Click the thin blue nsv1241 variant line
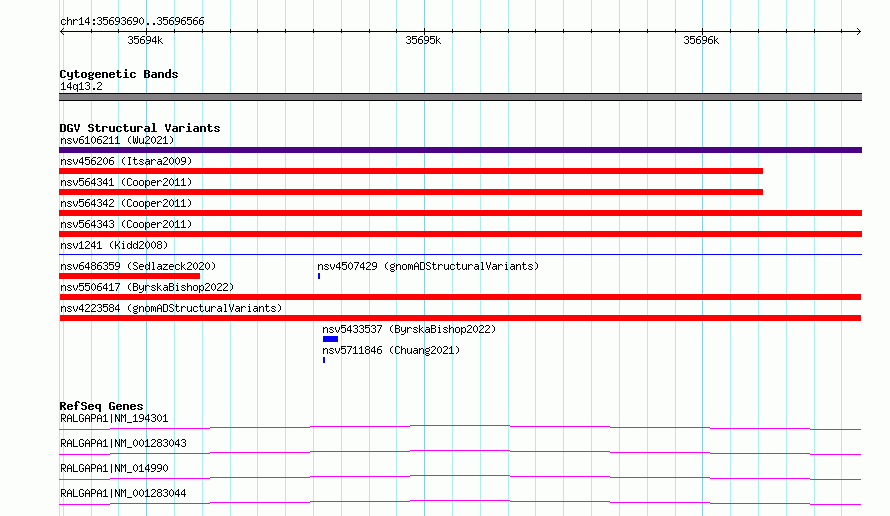 point(460,254)
